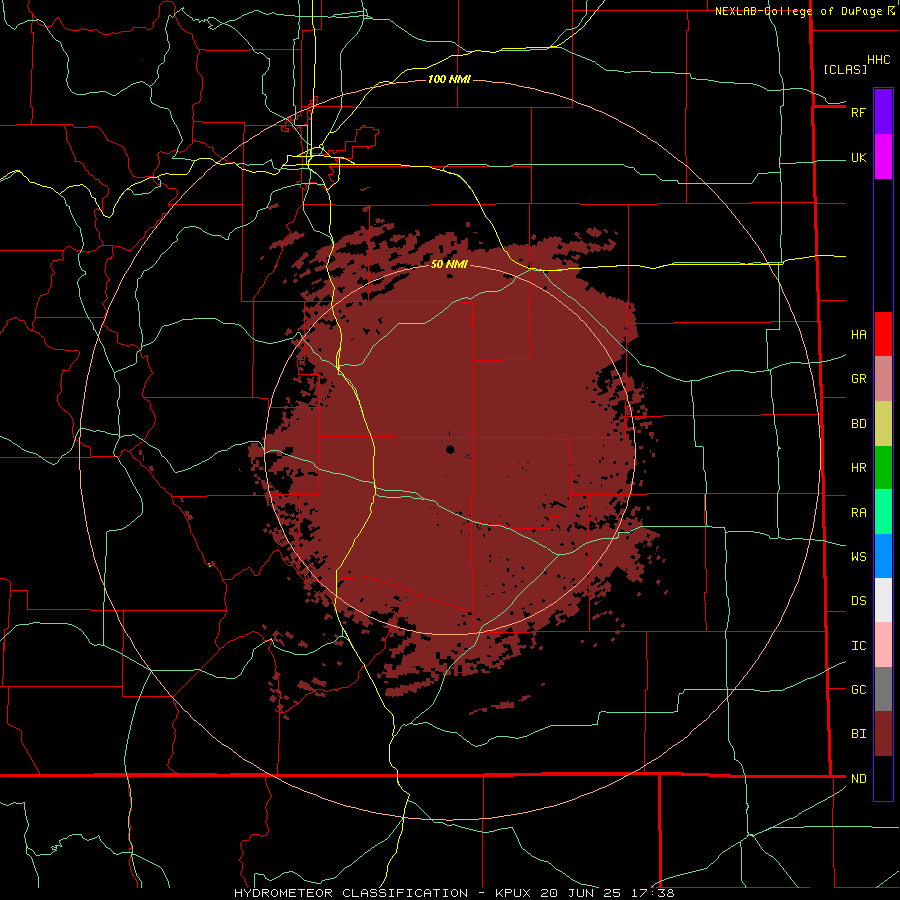
Task: Click the DS legend label
Action: click(x=858, y=601)
